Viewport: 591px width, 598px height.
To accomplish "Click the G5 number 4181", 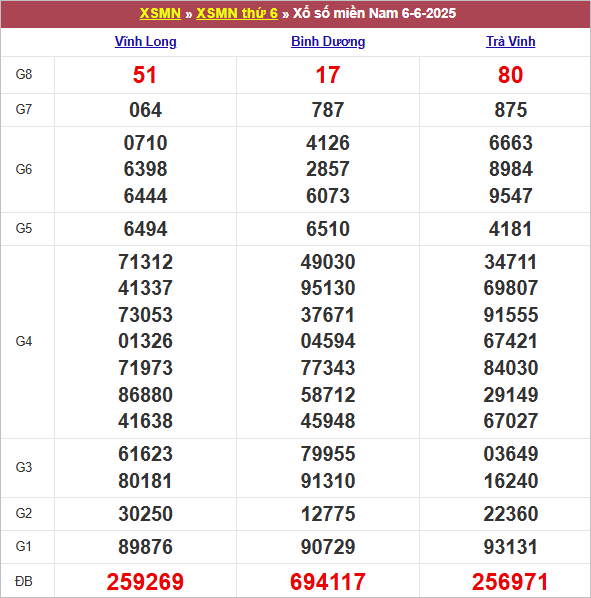I will tap(511, 229).
